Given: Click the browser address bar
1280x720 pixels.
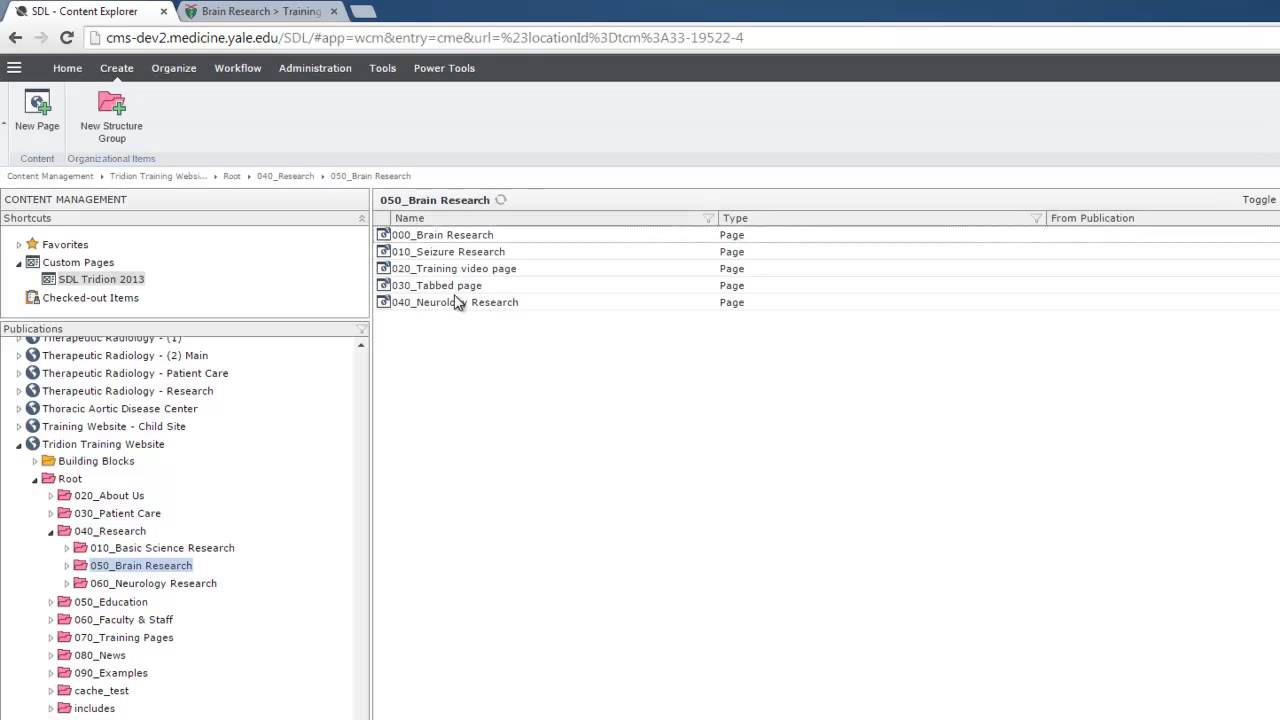Looking at the screenshot, I should 680,38.
